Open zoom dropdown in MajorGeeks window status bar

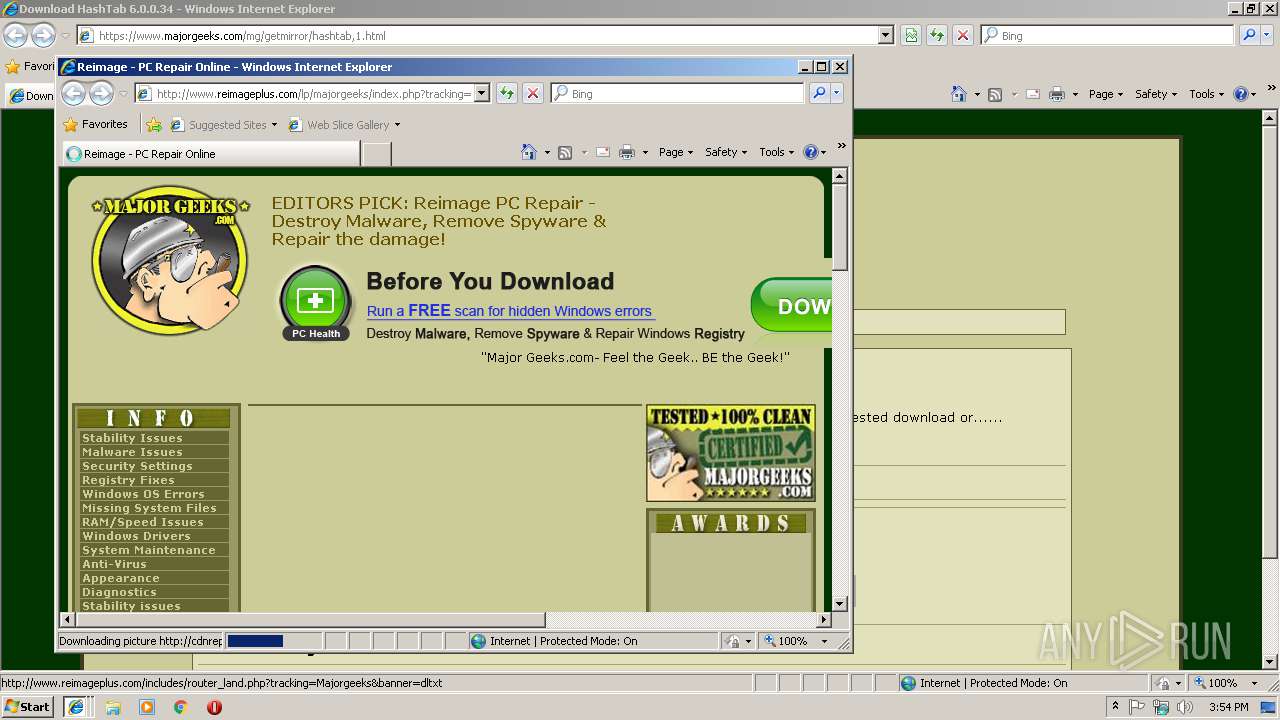tap(1254, 683)
